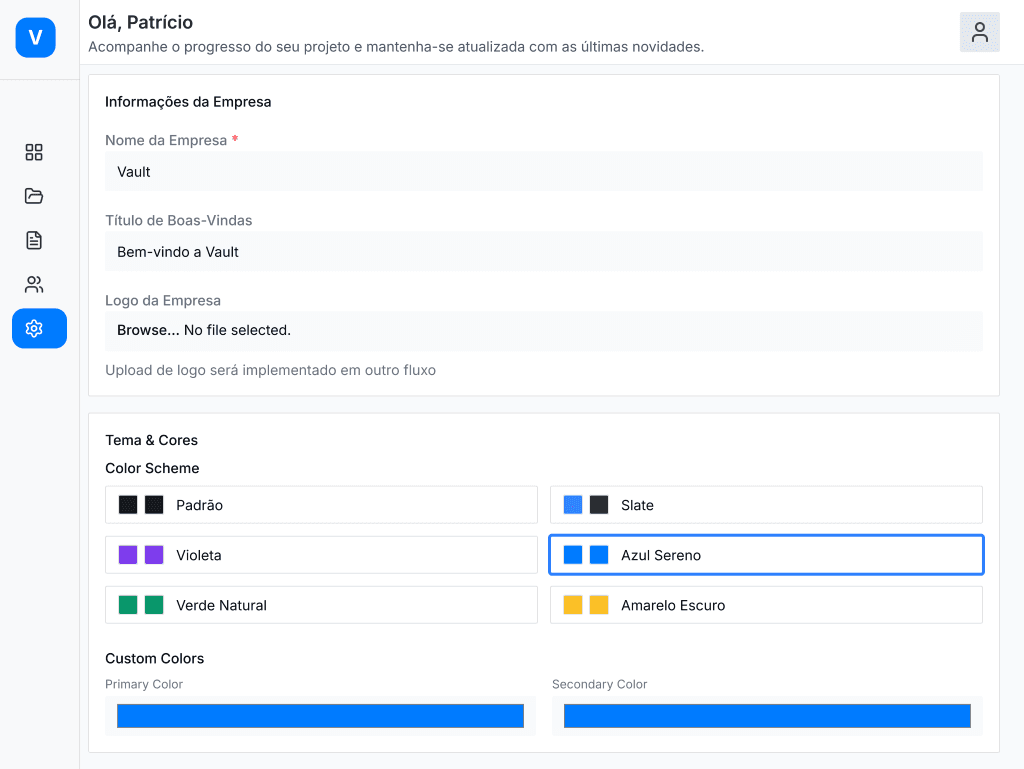
Task: Choose the Amarelo Escuro color scheme
Action: (766, 605)
